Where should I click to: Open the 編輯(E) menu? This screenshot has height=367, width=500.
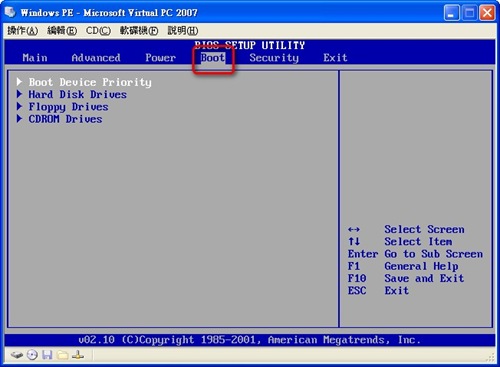click(x=62, y=31)
